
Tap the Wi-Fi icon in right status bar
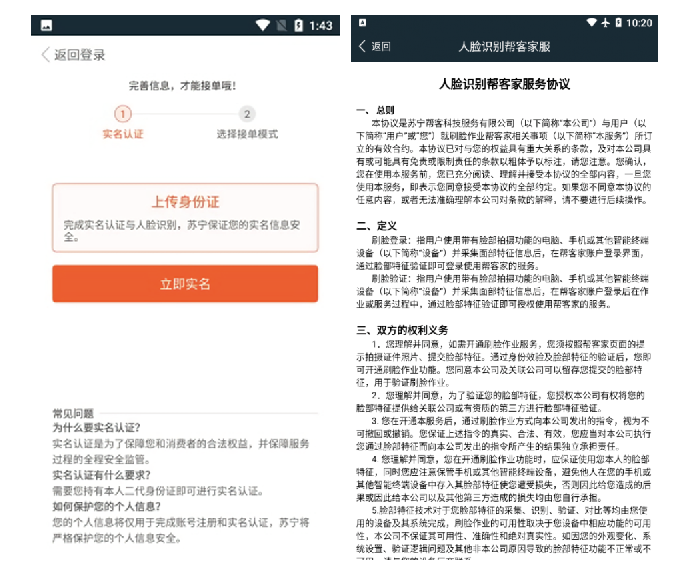(x=591, y=22)
